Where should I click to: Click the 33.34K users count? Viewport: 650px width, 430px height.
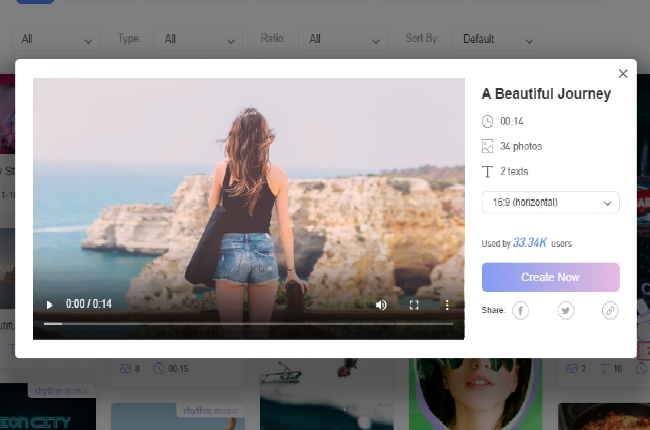pos(528,243)
